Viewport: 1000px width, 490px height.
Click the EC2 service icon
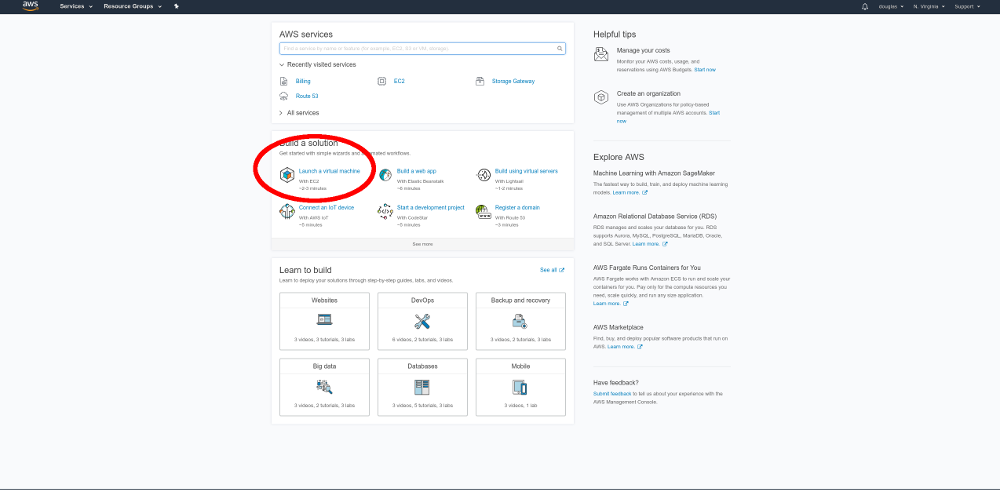(x=382, y=81)
